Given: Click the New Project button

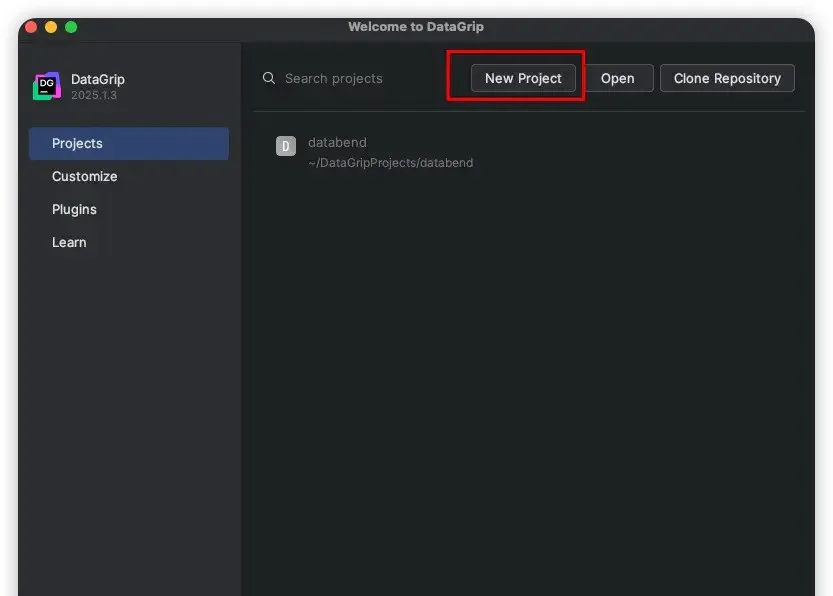Looking at the screenshot, I should click(523, 78).
